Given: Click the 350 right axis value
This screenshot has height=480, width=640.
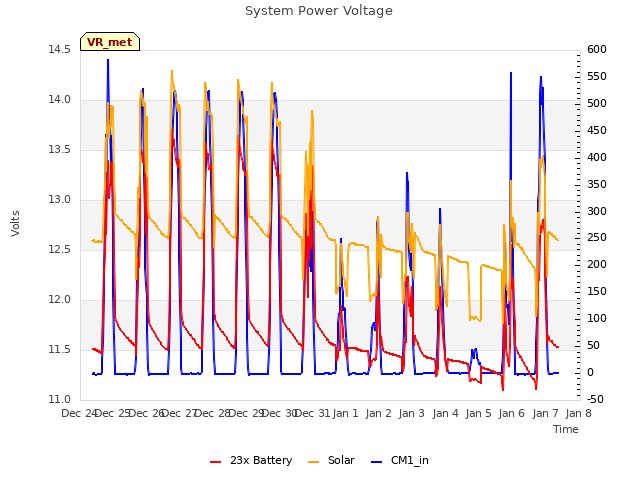Looking at the screenshot, I should (597, 184).
